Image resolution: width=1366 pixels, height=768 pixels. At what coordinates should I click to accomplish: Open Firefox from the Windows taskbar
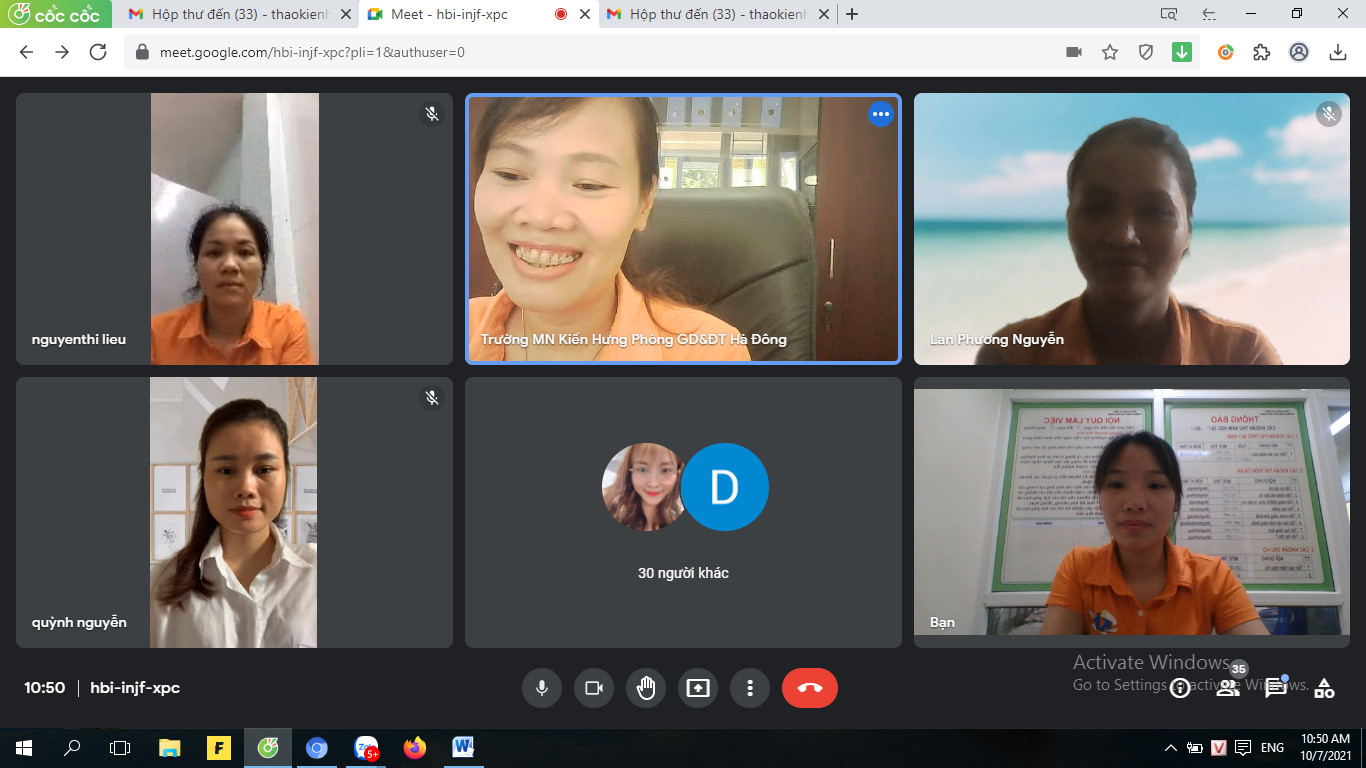[x=414, y=748]
